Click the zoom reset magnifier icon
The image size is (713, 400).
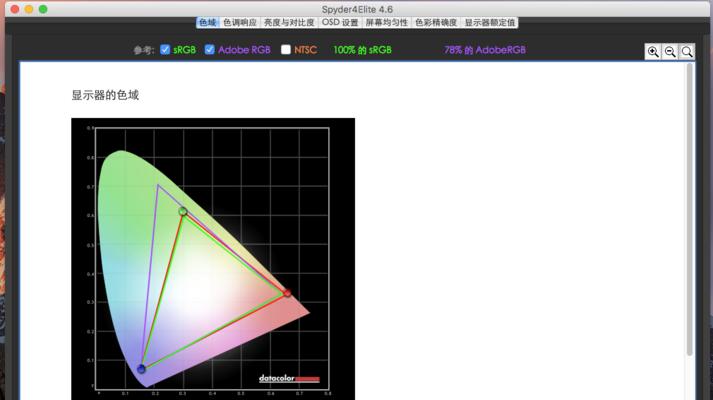(x=687, y=52)
